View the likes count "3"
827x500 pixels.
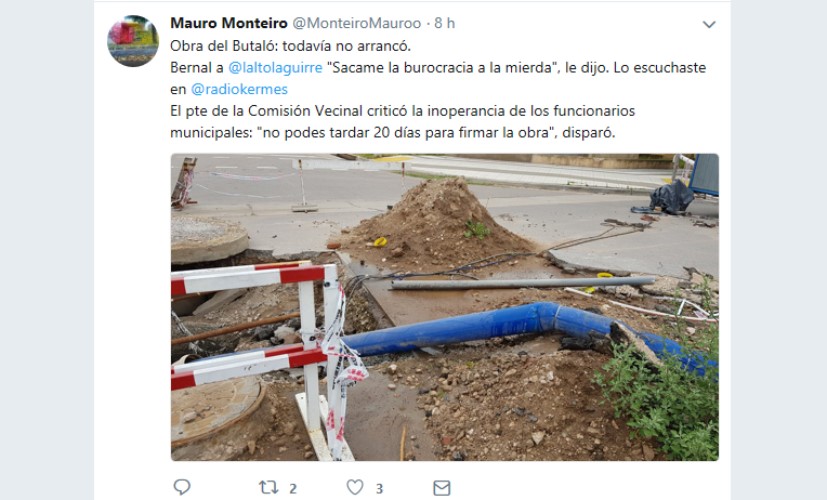point(379,489)
